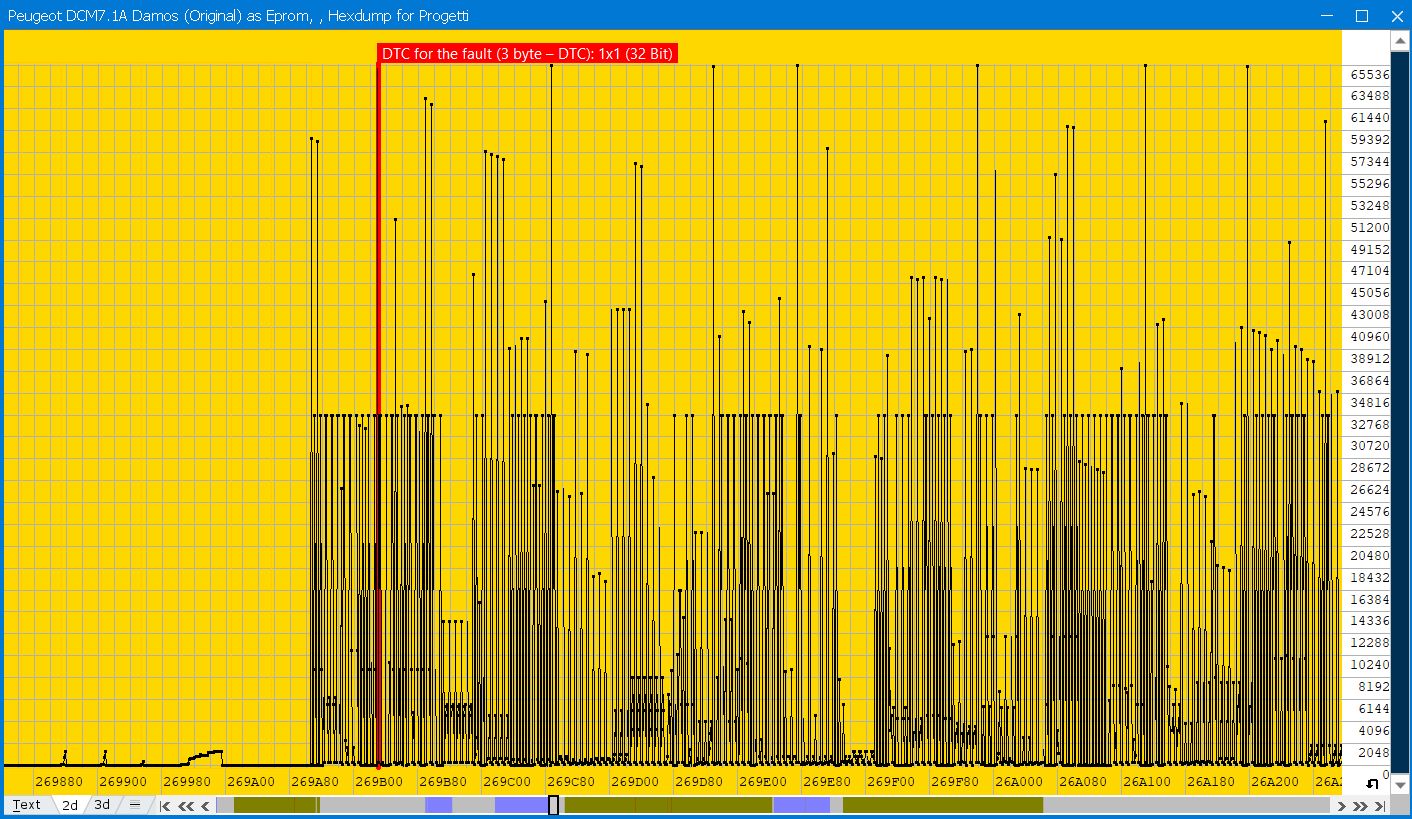Maximize the hexdump window

point(1361,16)
